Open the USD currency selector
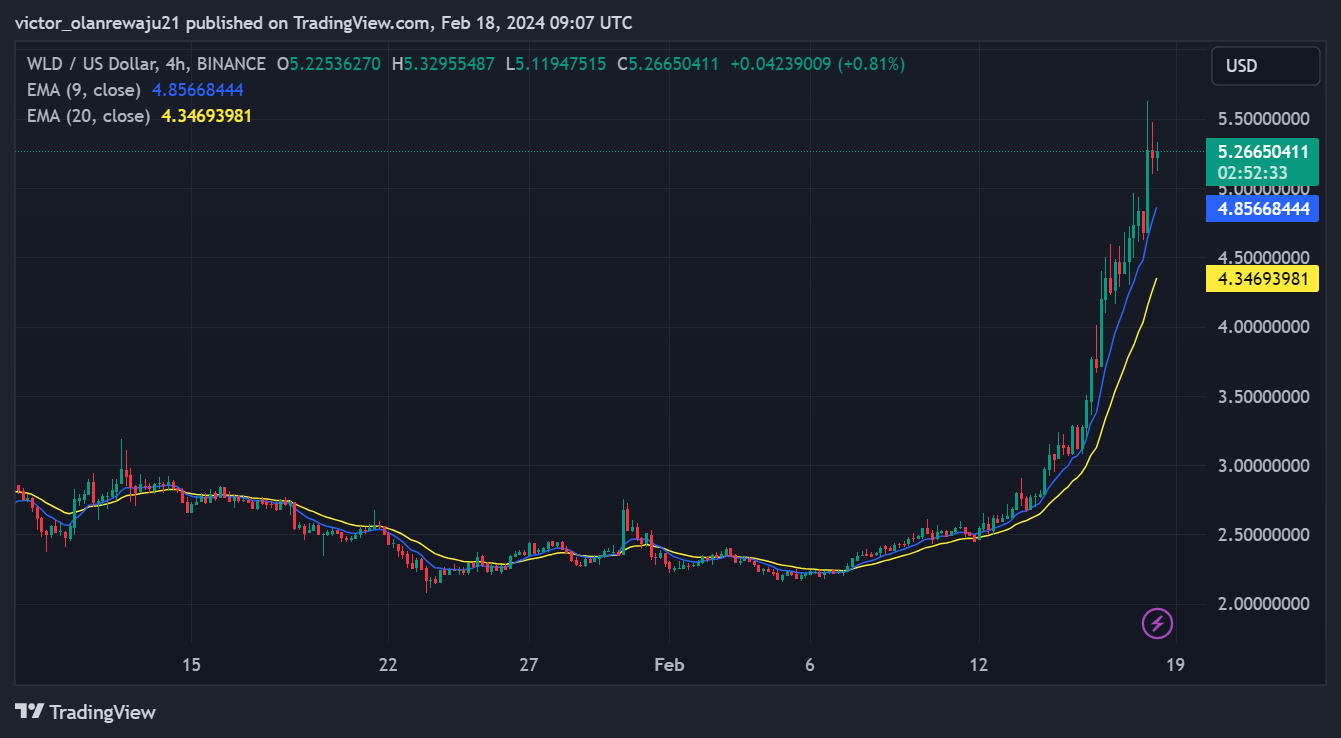The image size is (1341, 738). click(1265, 66)
